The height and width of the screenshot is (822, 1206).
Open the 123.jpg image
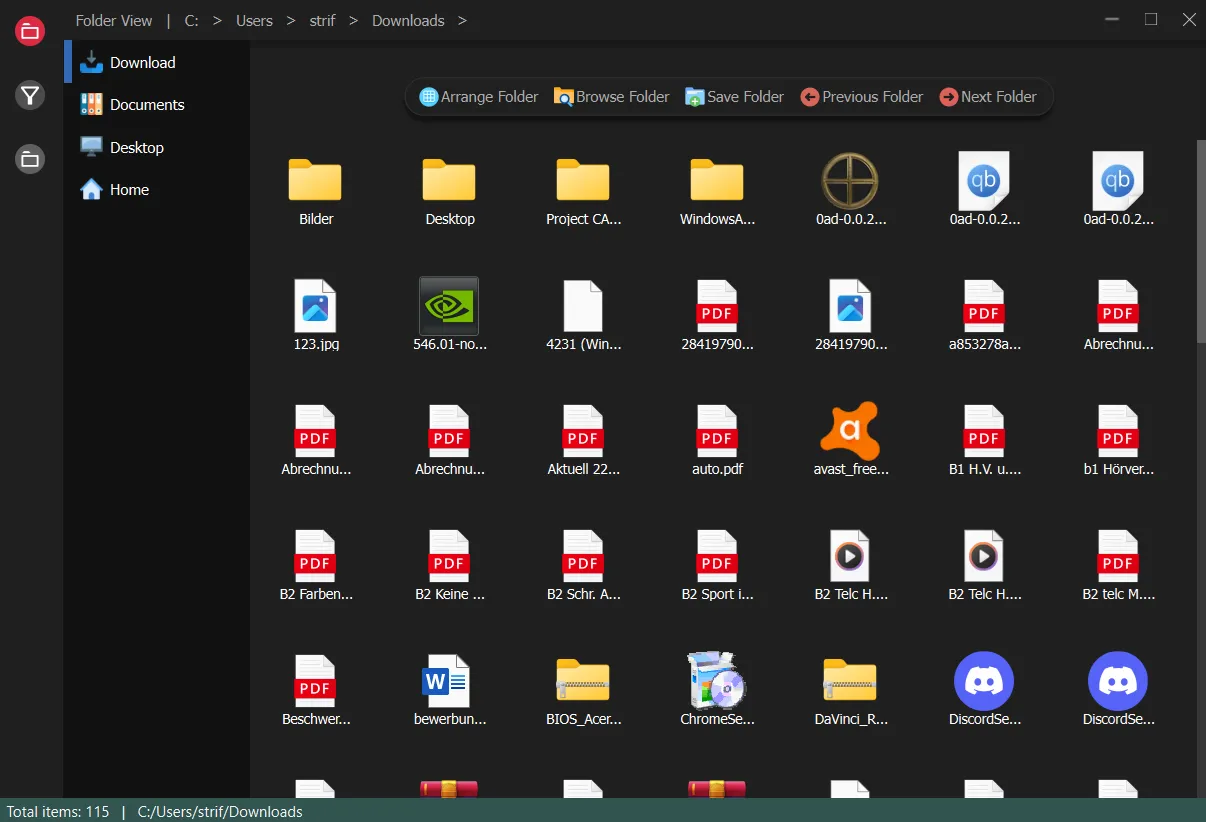point(315,312)
